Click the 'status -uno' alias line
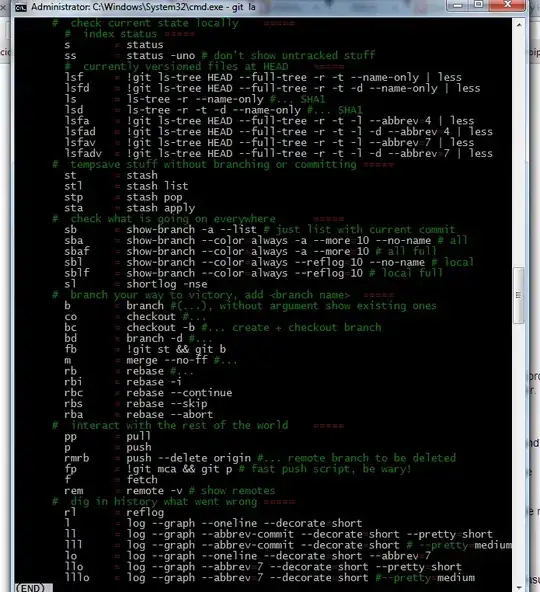This screenshot has height=592, width=540. pos(219,56)
